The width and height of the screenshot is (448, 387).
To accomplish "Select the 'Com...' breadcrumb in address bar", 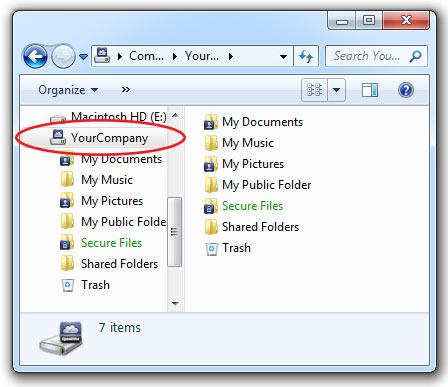I will [146, 56].
